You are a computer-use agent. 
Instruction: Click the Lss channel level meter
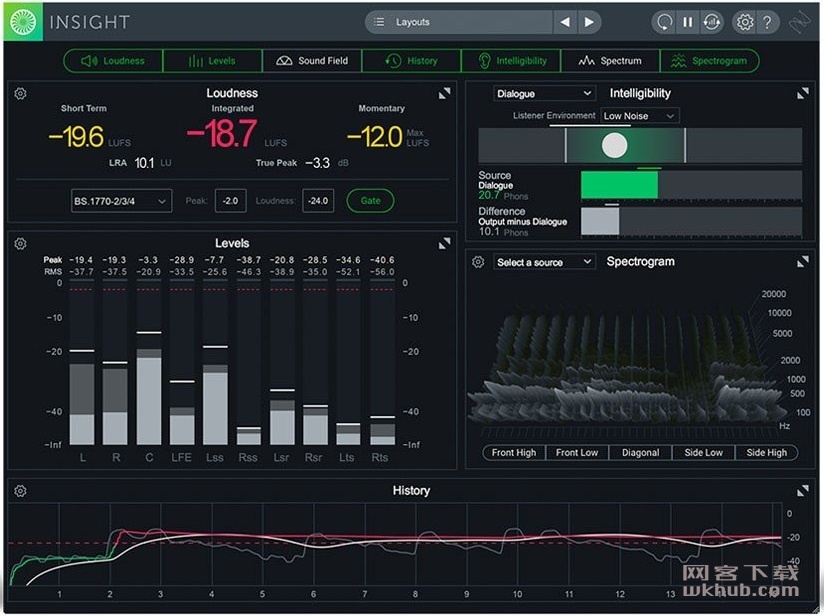click(215, 363)
